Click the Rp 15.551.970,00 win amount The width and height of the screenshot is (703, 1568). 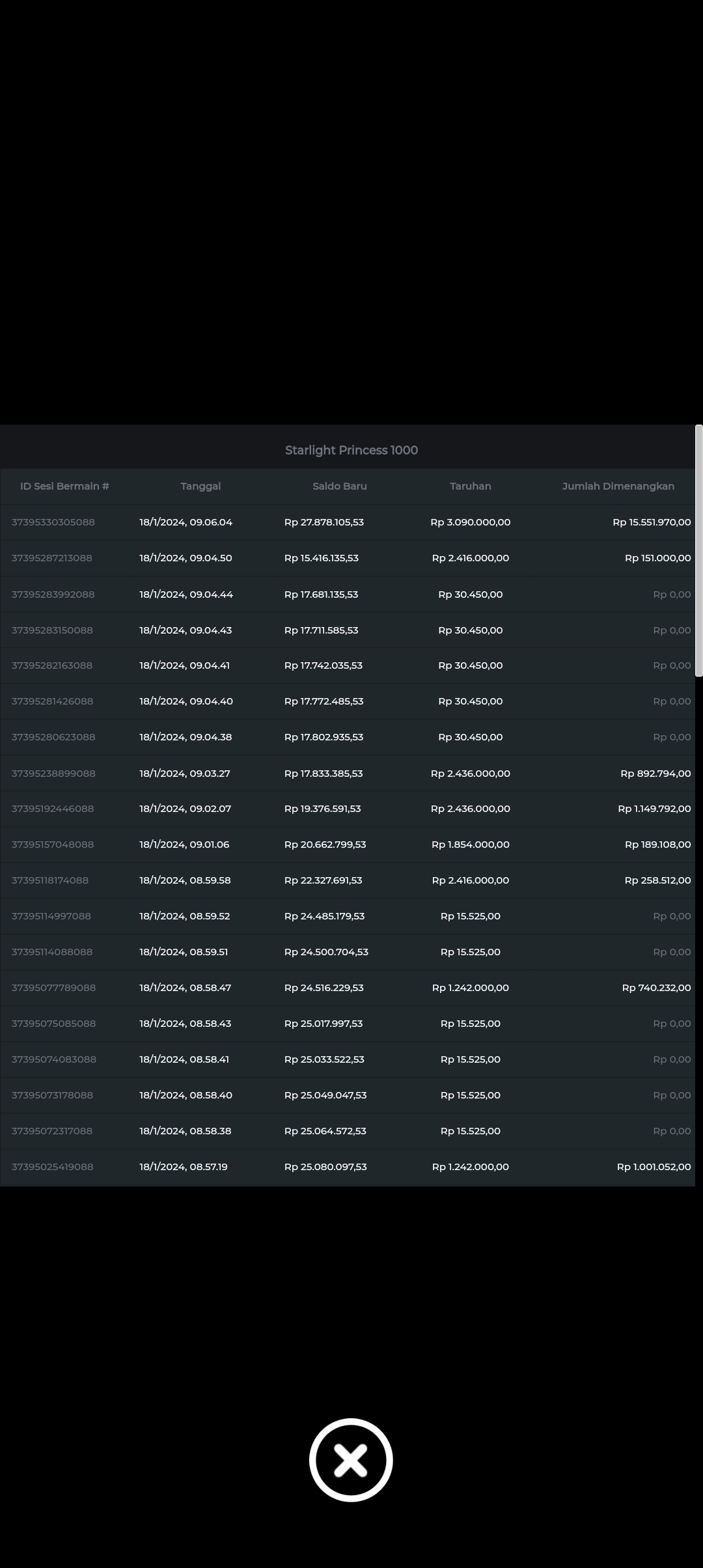[x=652, y=522]
